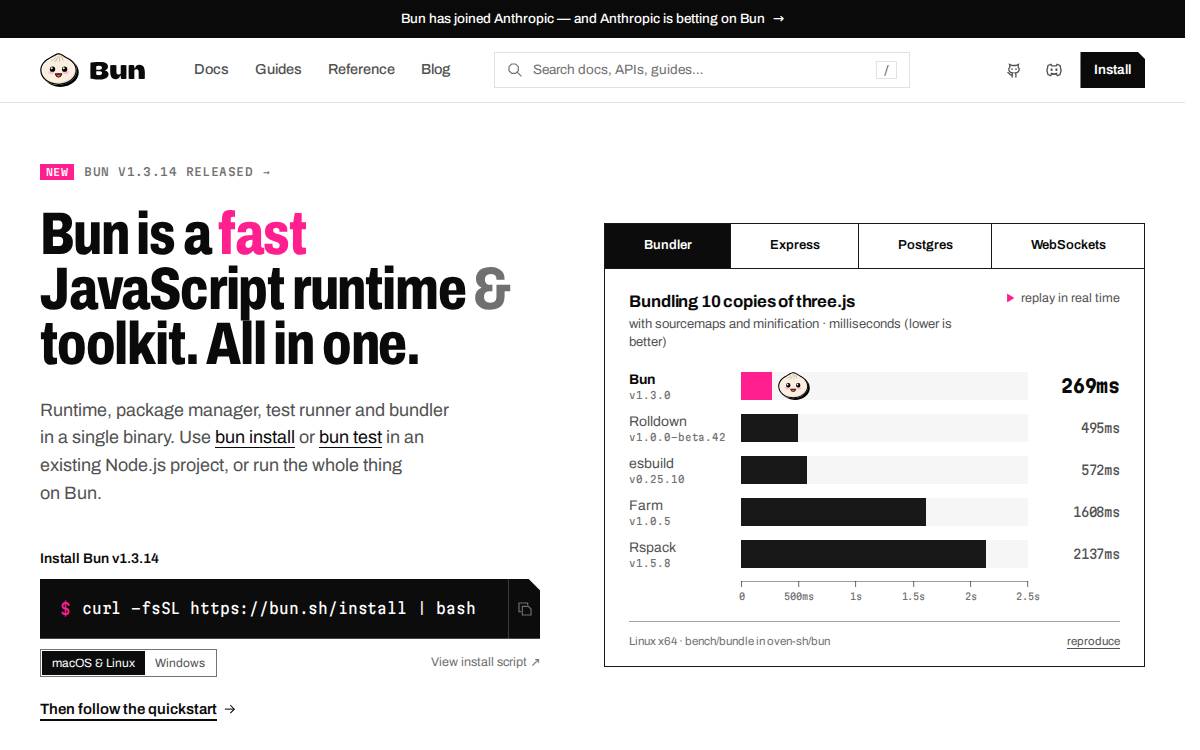Switch to the Express benchmark tab

pyautogui.click(x=795, y=245)
